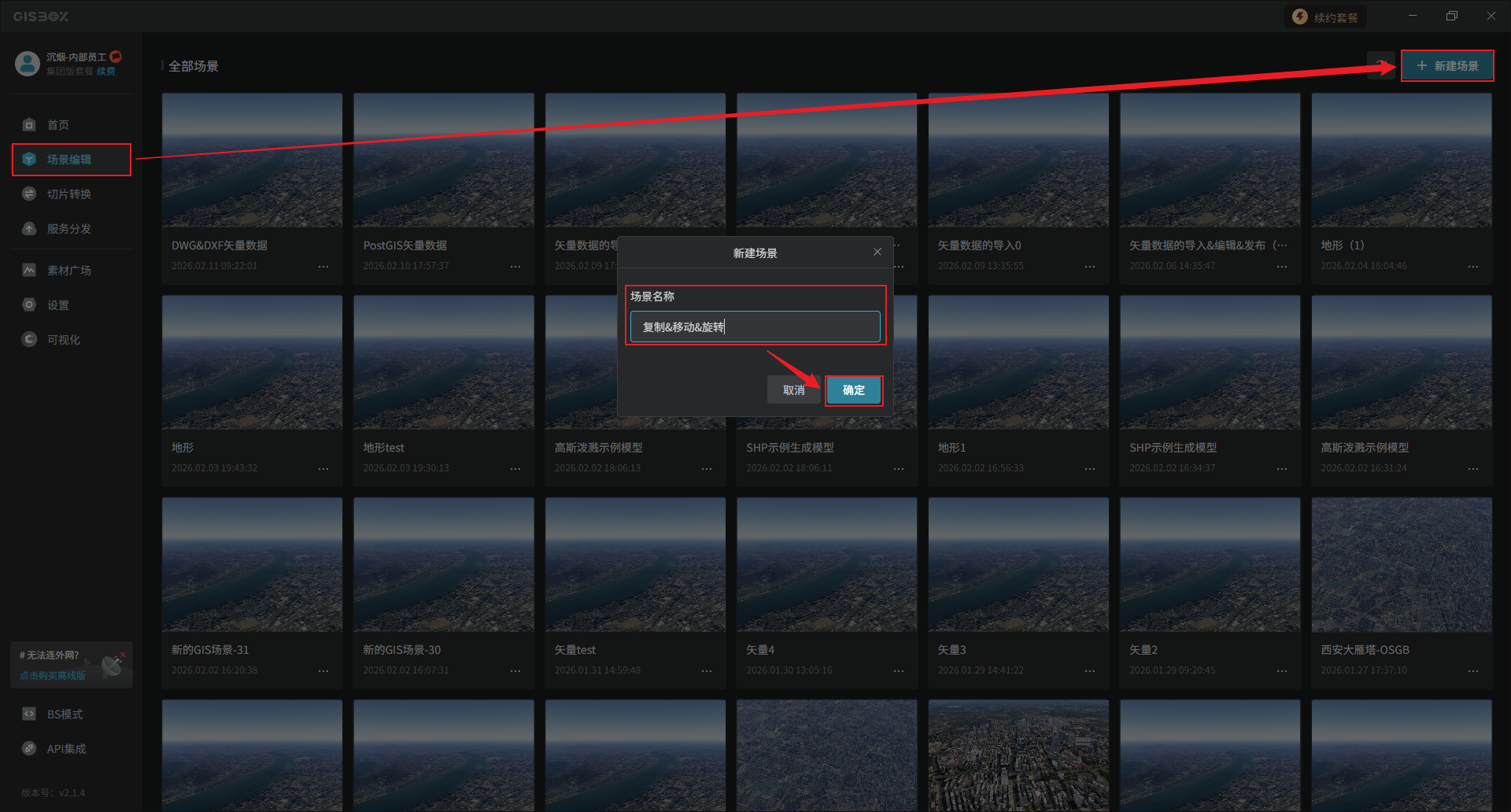
Task: Switch to BS模式 via its icon
Action: point(29,714)
